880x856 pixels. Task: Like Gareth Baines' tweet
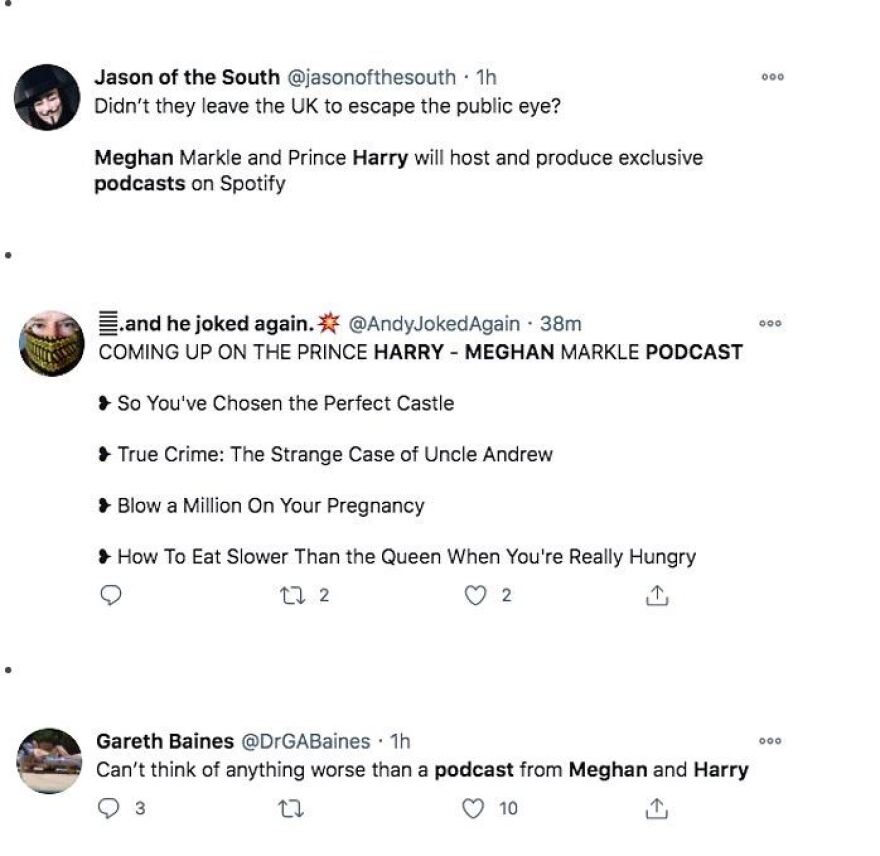click(476, 808)
